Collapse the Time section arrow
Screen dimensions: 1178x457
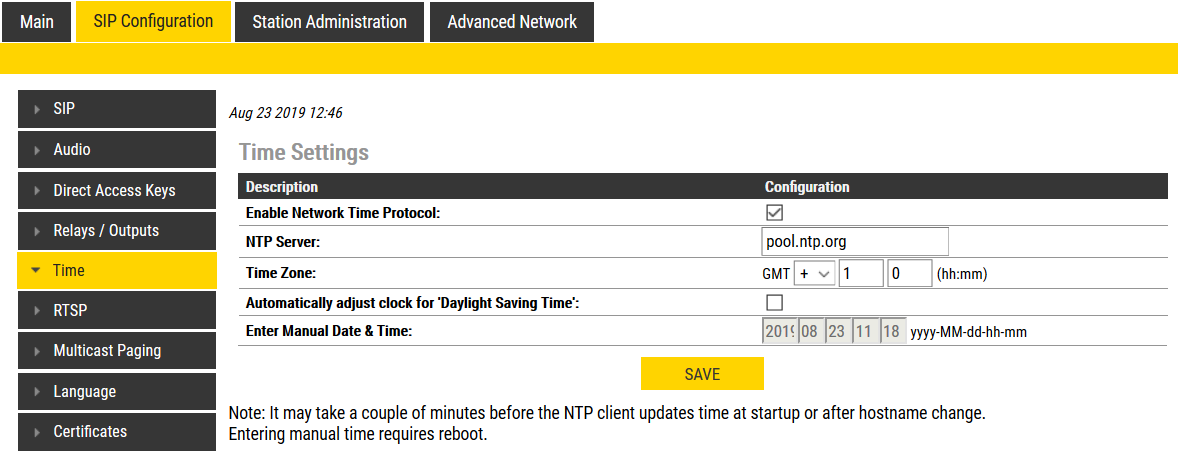coord(37,271)
